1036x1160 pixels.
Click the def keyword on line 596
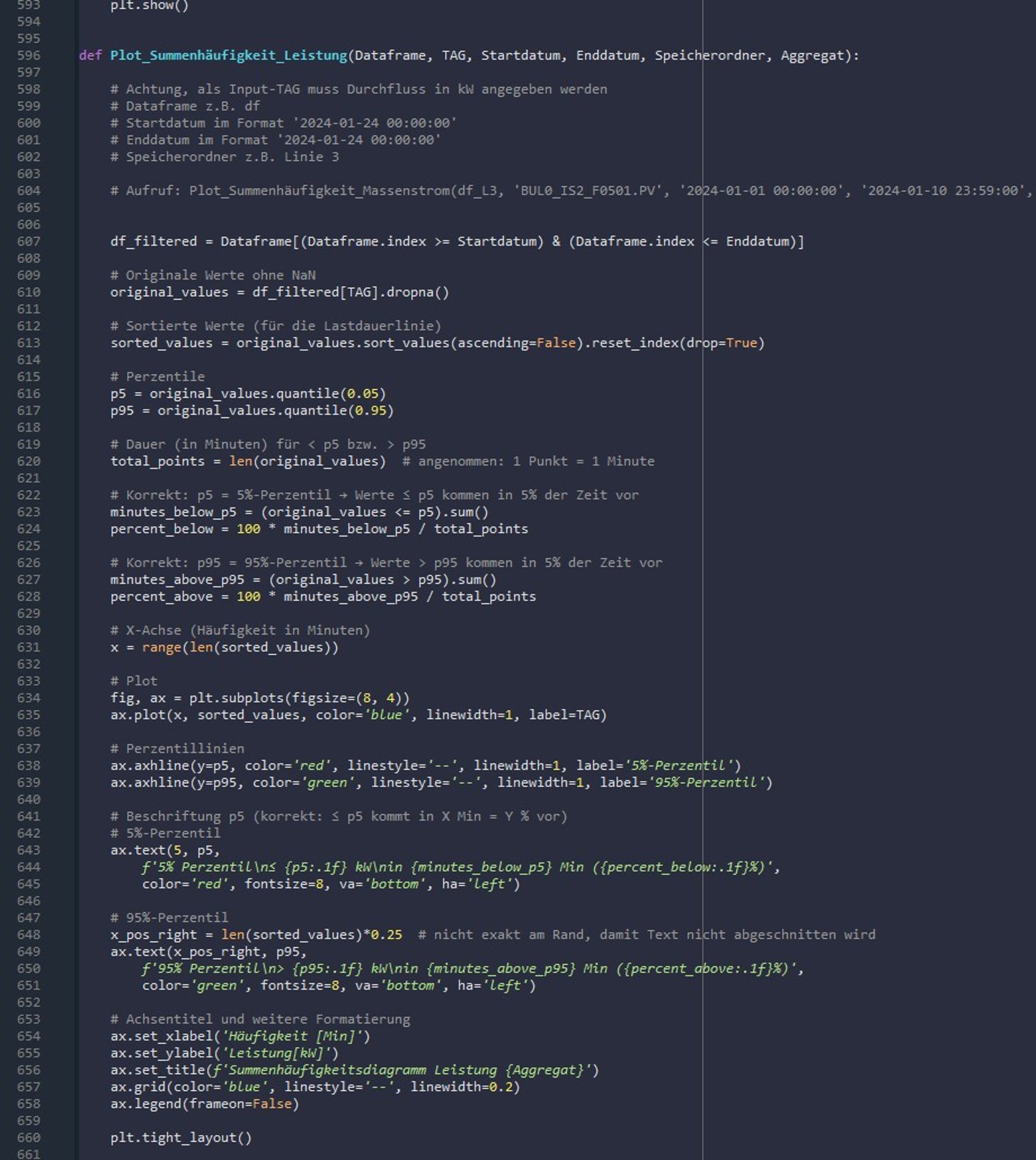click(x=91, y=55)
